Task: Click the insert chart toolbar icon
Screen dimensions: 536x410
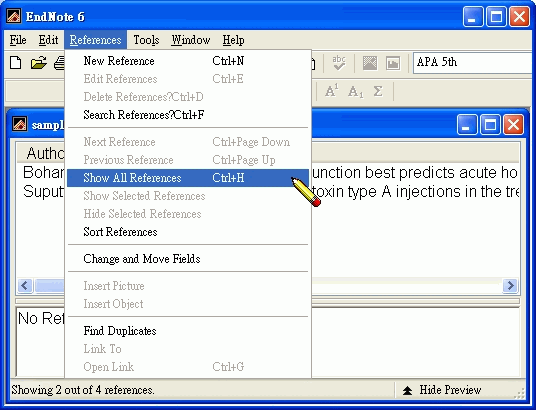Action: [393, 63]
